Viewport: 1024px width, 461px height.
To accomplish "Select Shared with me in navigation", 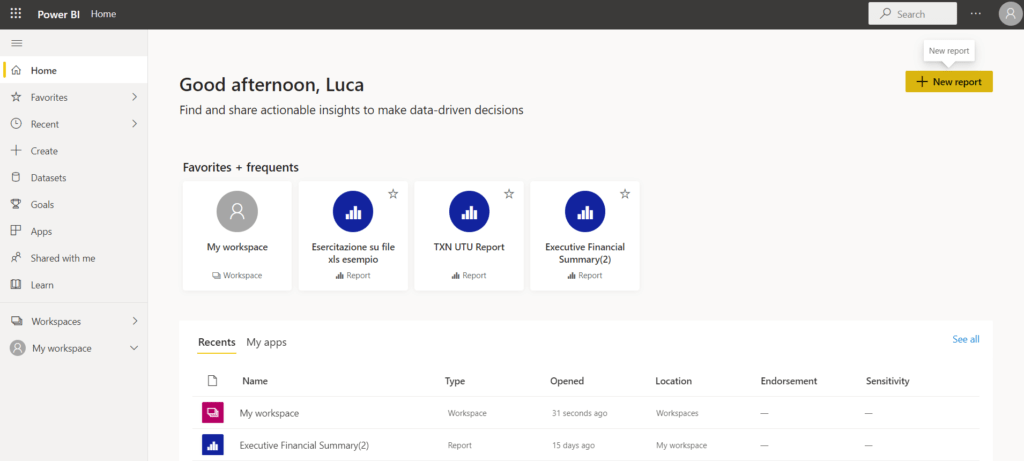I will coord(74,258).
